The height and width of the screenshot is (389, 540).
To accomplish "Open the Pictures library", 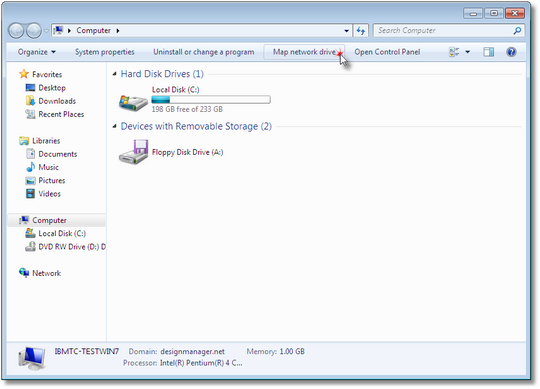I will tap(52, 181).
